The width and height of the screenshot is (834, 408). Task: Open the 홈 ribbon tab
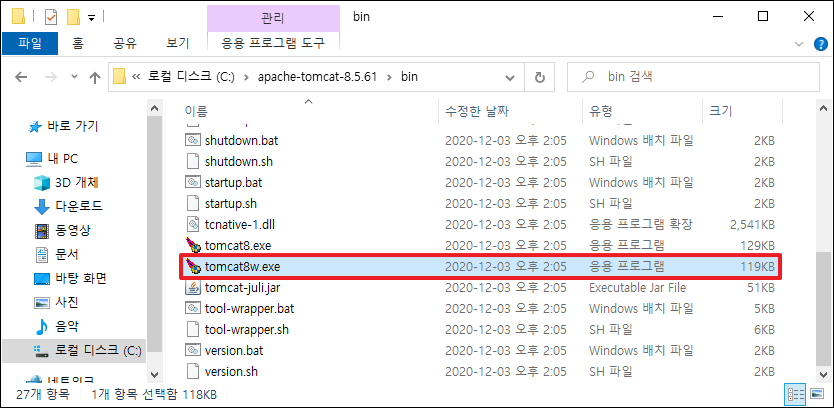(x=78, y=43)
